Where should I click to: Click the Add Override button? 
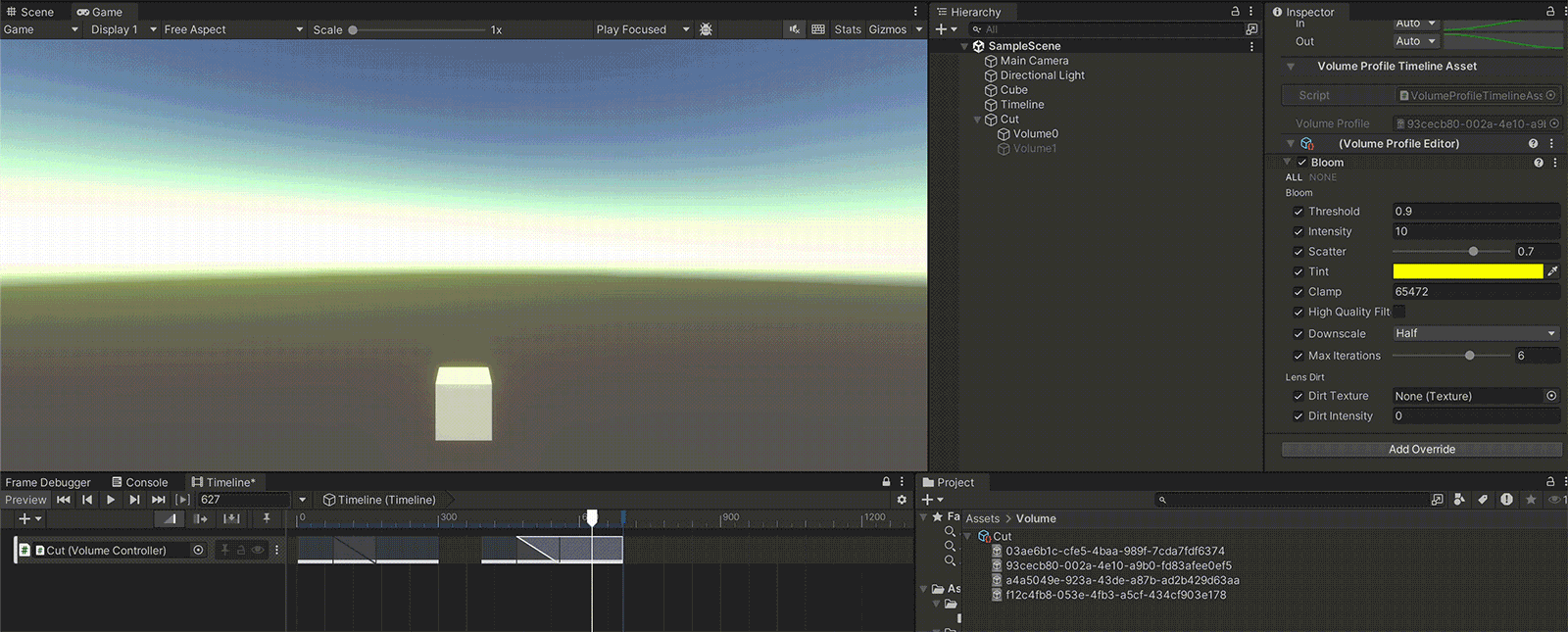(1421, 449)
